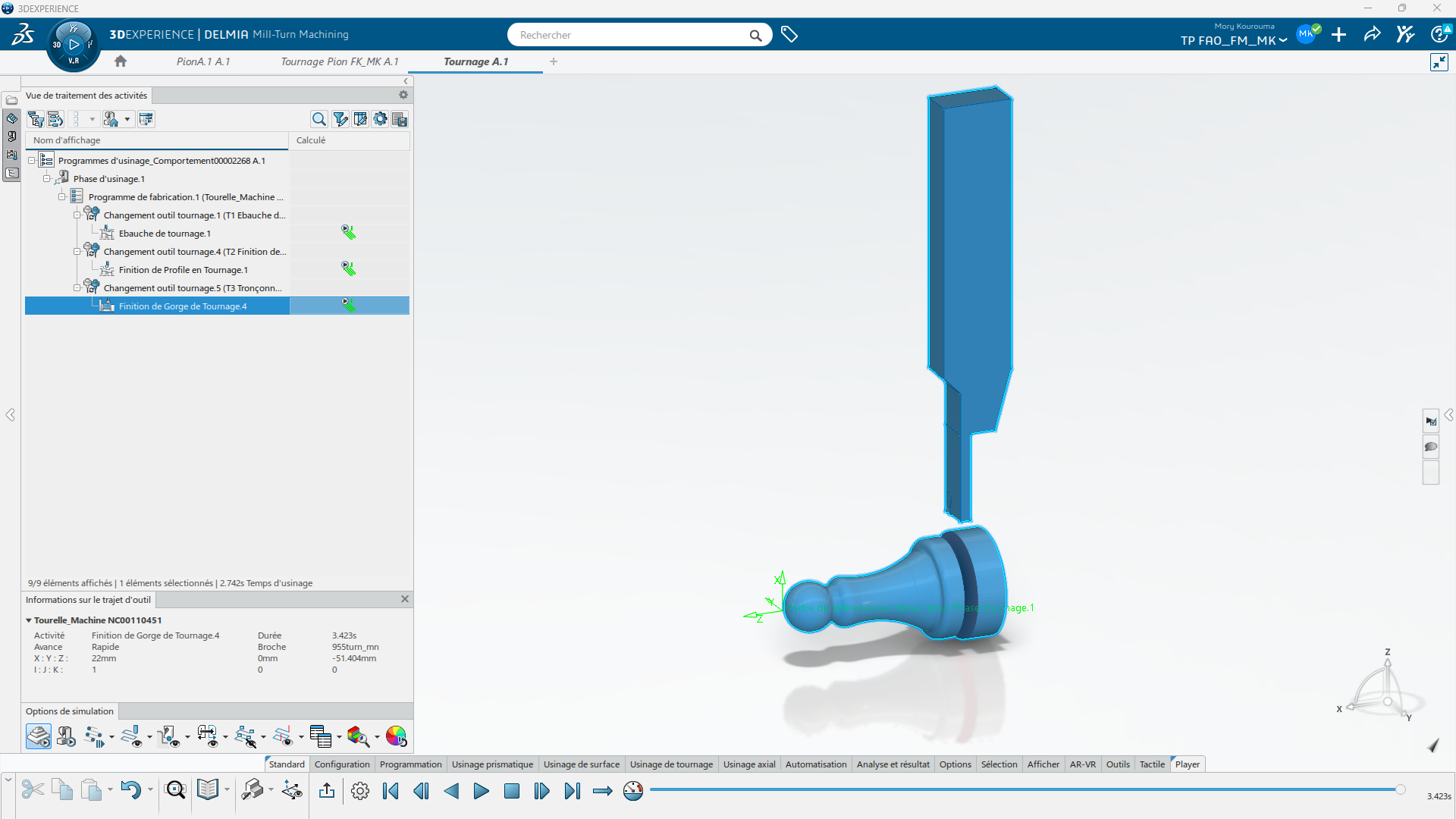Open the TP FAO_FM_MK collaborative space dropdown

pyautogui.click(x=1234, y=40)
